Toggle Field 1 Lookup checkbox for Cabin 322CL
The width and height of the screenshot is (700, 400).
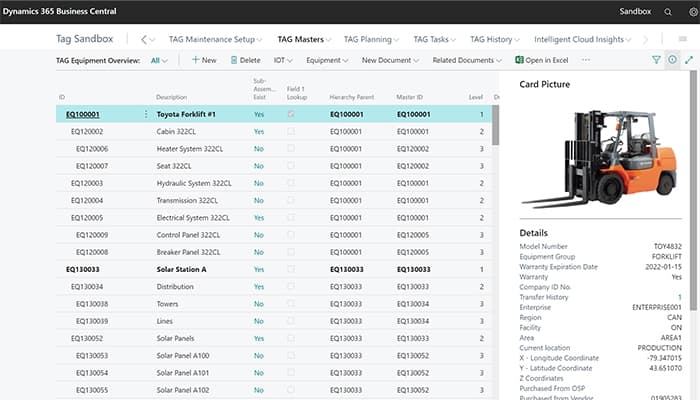pyautogui.click(x=291, y=131)
